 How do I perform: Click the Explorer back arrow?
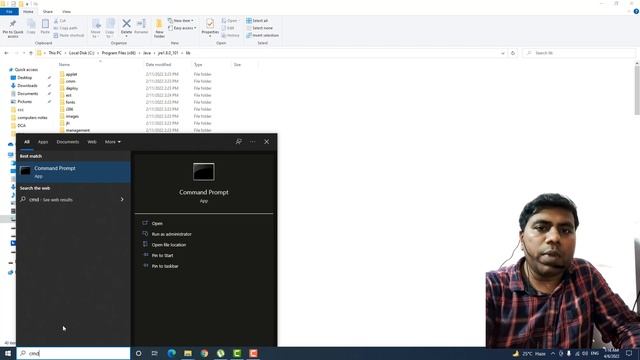[x=6, y=53]
